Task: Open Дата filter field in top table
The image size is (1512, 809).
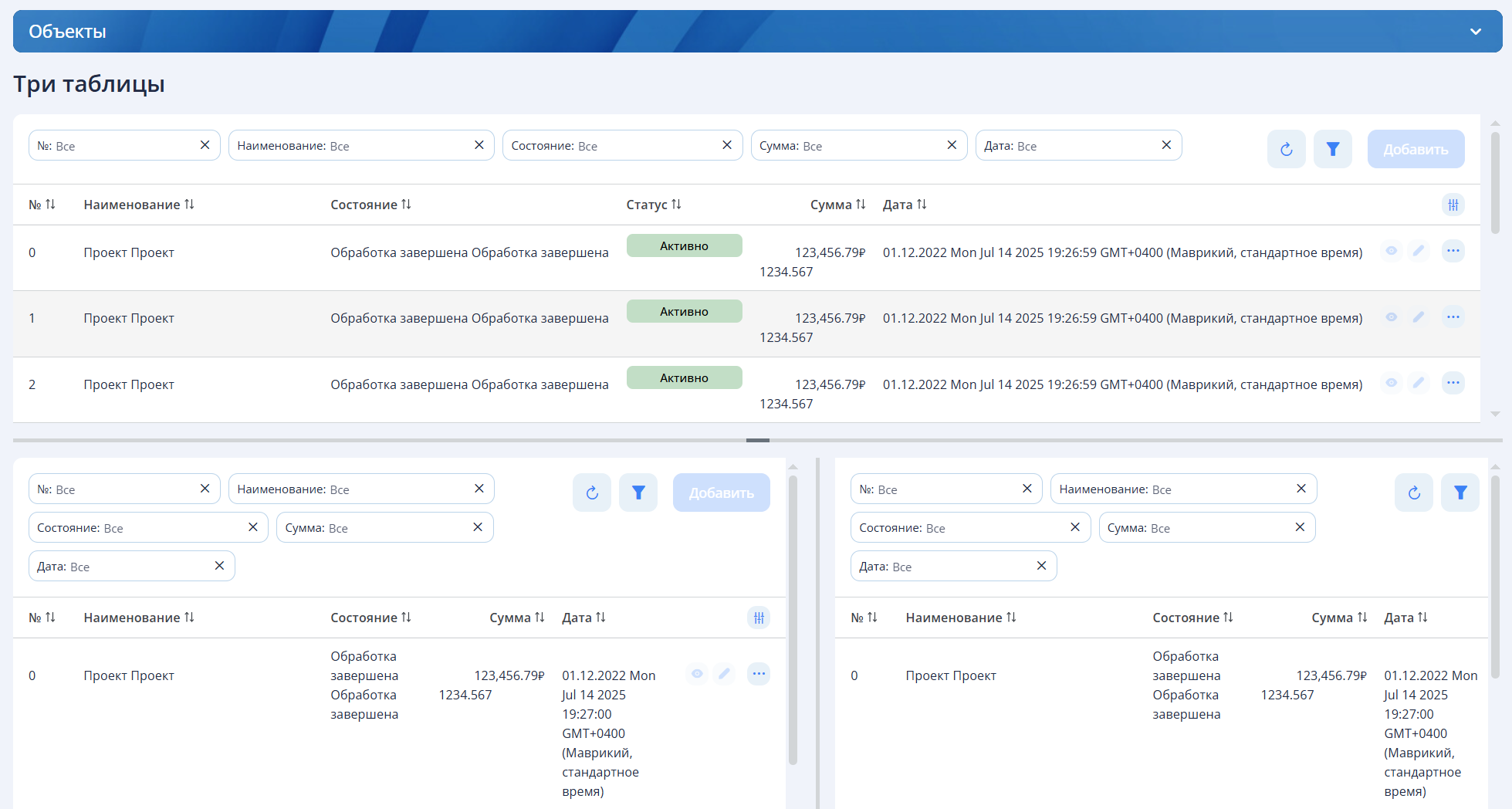Action: [x=1078, y=145]
